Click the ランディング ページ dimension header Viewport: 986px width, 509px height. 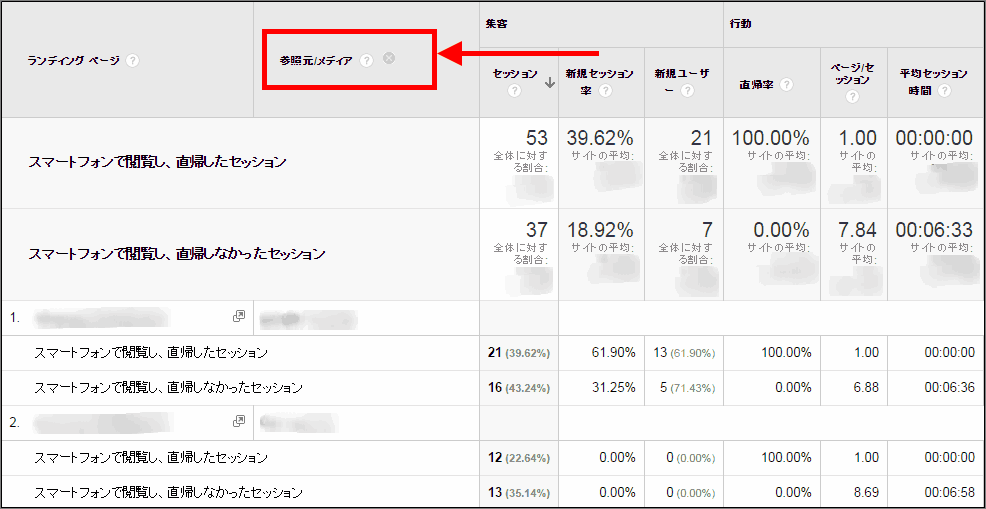(73, 61)
